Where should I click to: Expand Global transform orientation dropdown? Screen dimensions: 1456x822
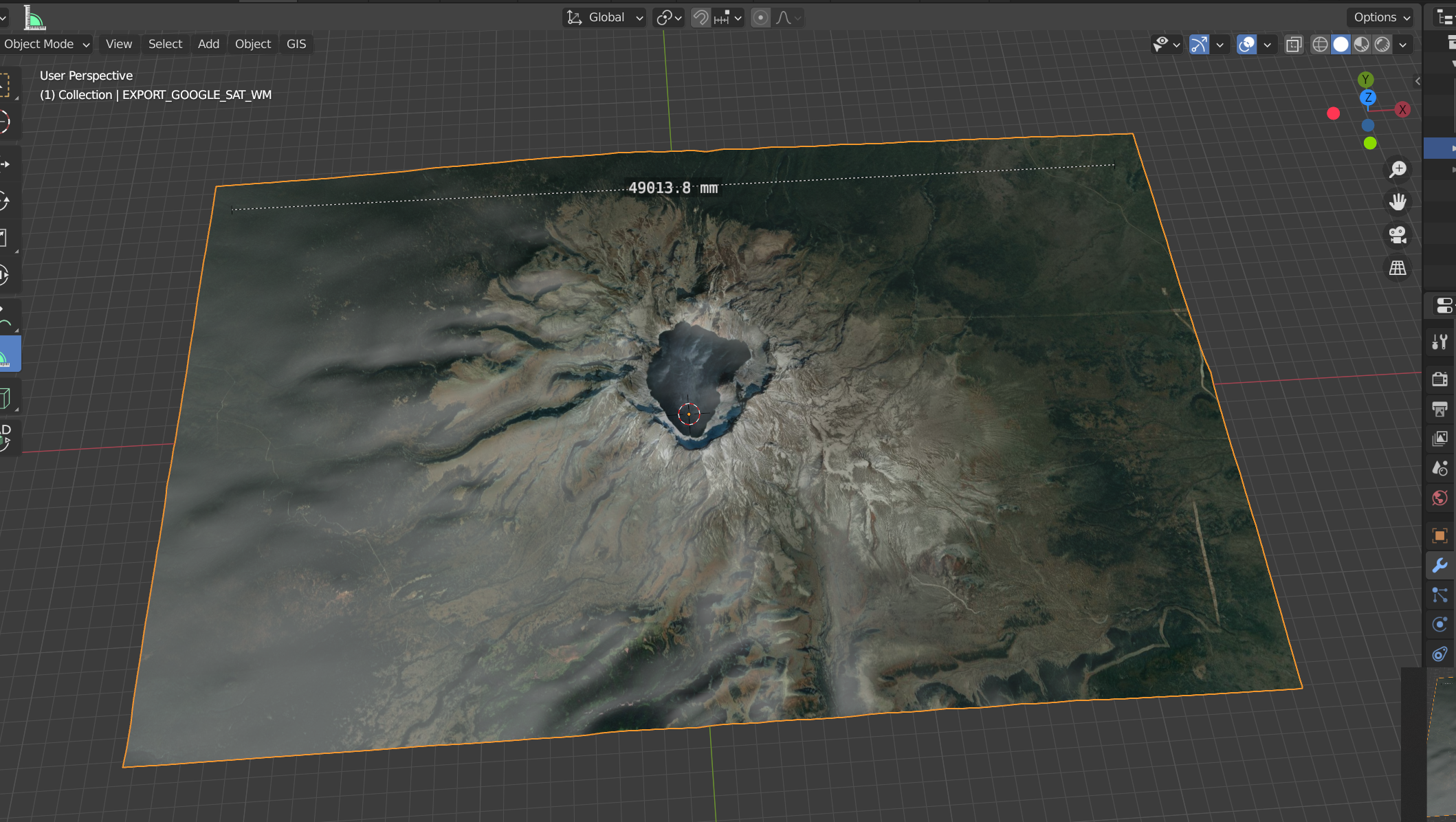point(605,18)
